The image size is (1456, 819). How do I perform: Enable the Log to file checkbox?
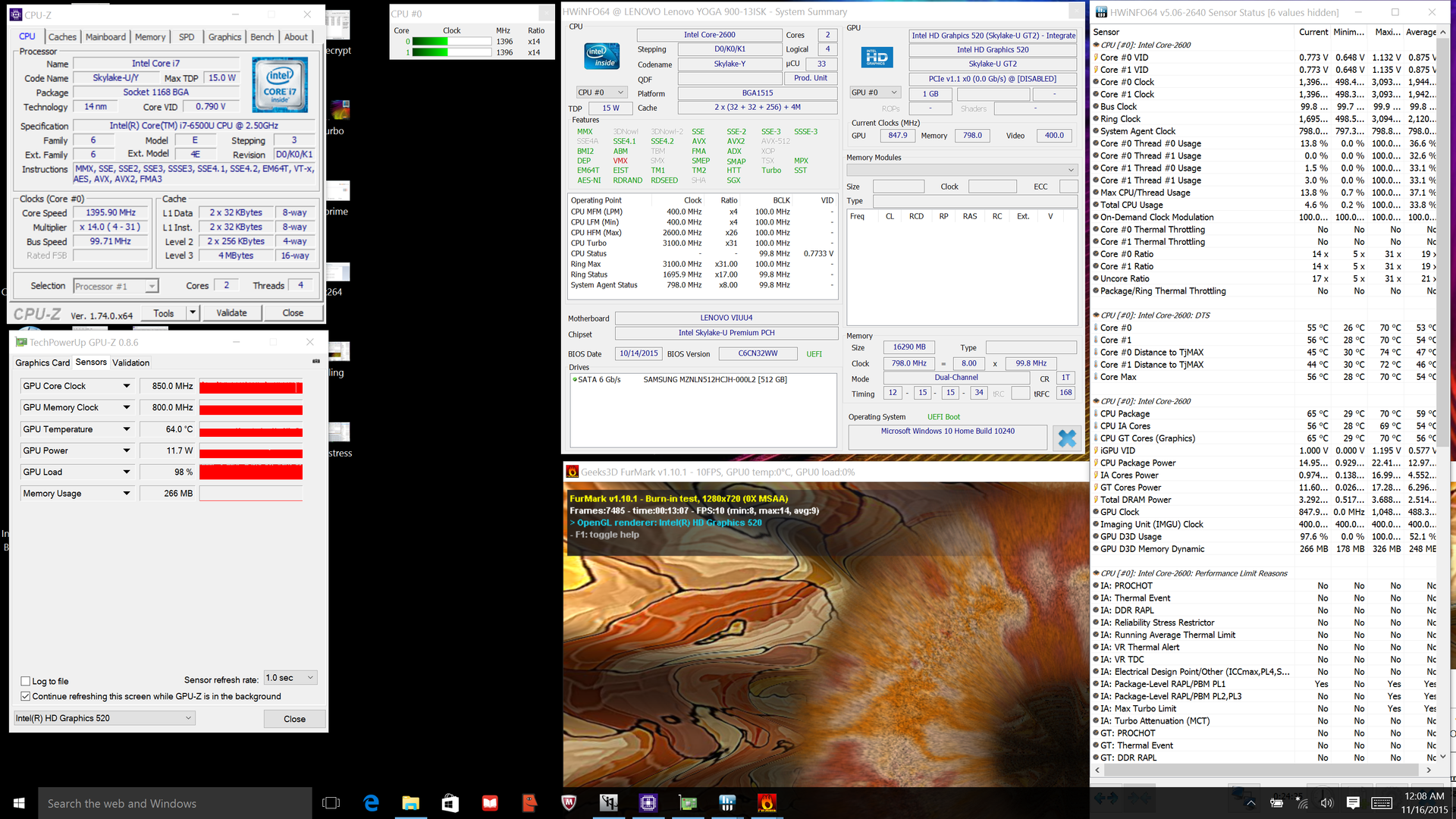point(26,681)
